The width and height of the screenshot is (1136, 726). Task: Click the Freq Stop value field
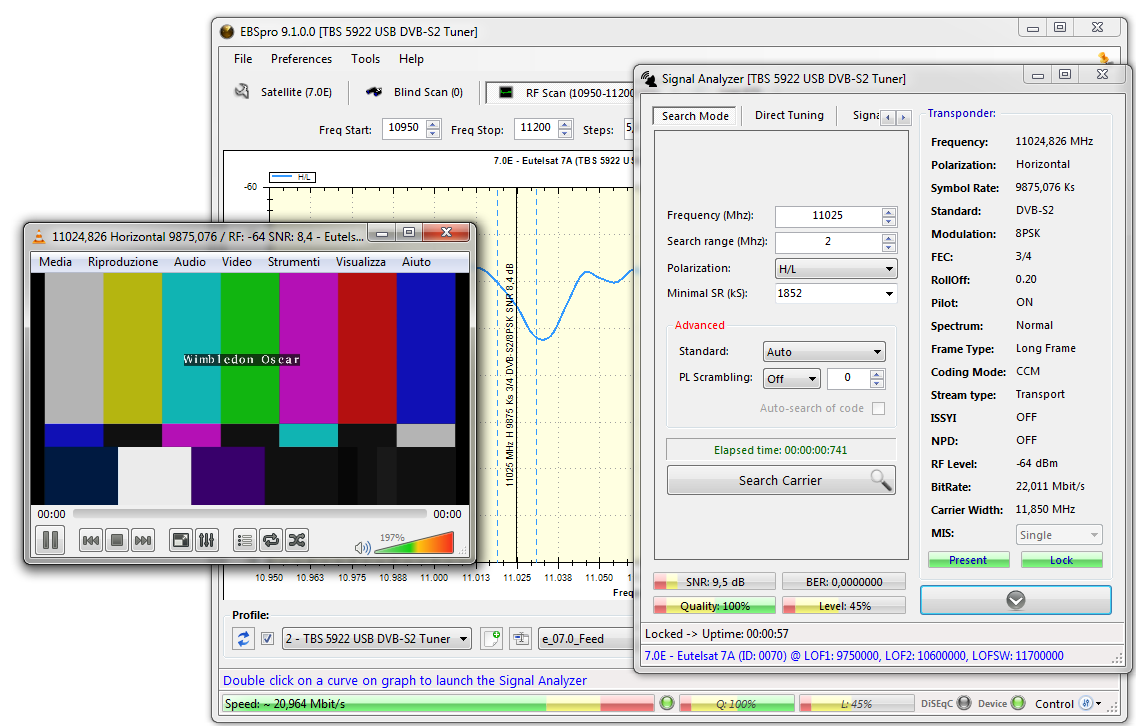click(x=535, y=128)
